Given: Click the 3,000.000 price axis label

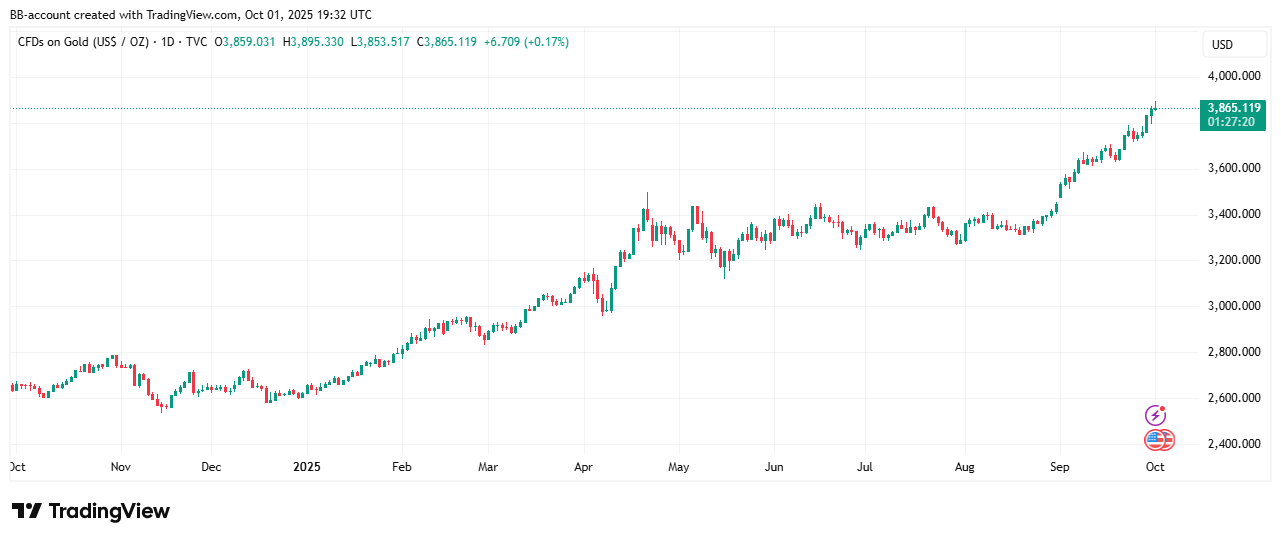Looking at the screenshot, I should point(1234,306).
